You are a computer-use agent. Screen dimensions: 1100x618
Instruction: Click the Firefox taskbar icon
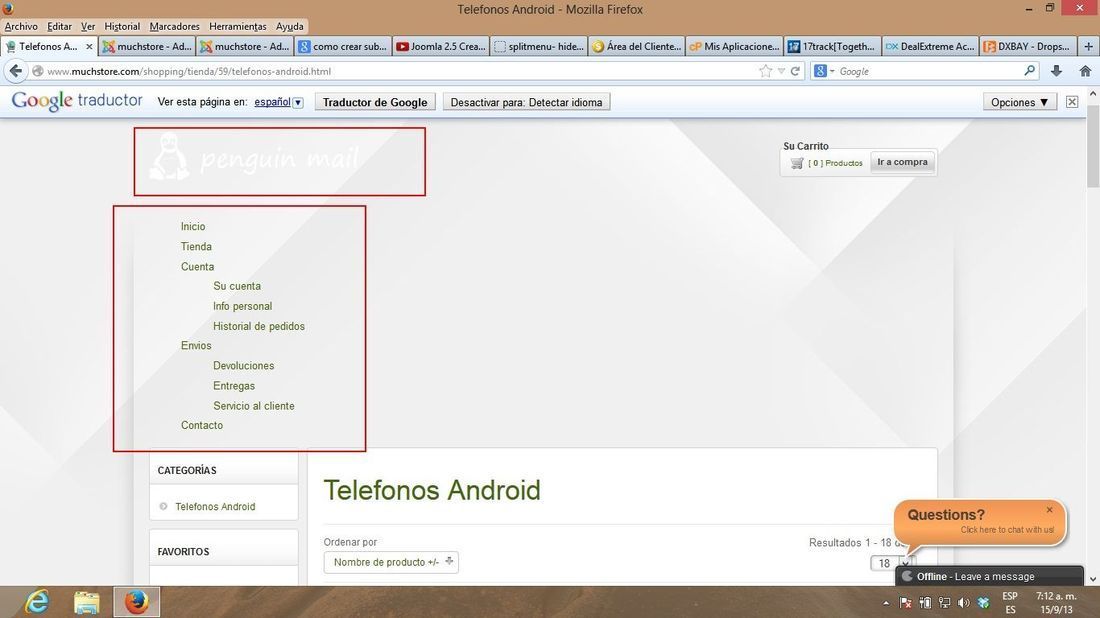point(137,602)
